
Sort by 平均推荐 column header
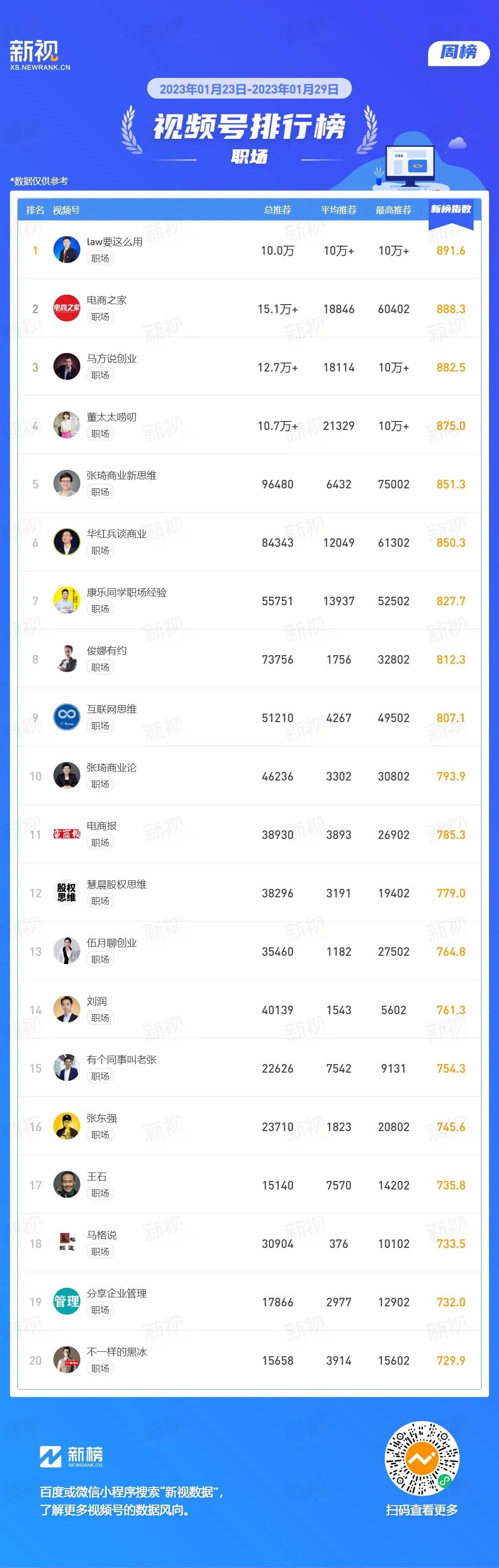tap(339, 210)
